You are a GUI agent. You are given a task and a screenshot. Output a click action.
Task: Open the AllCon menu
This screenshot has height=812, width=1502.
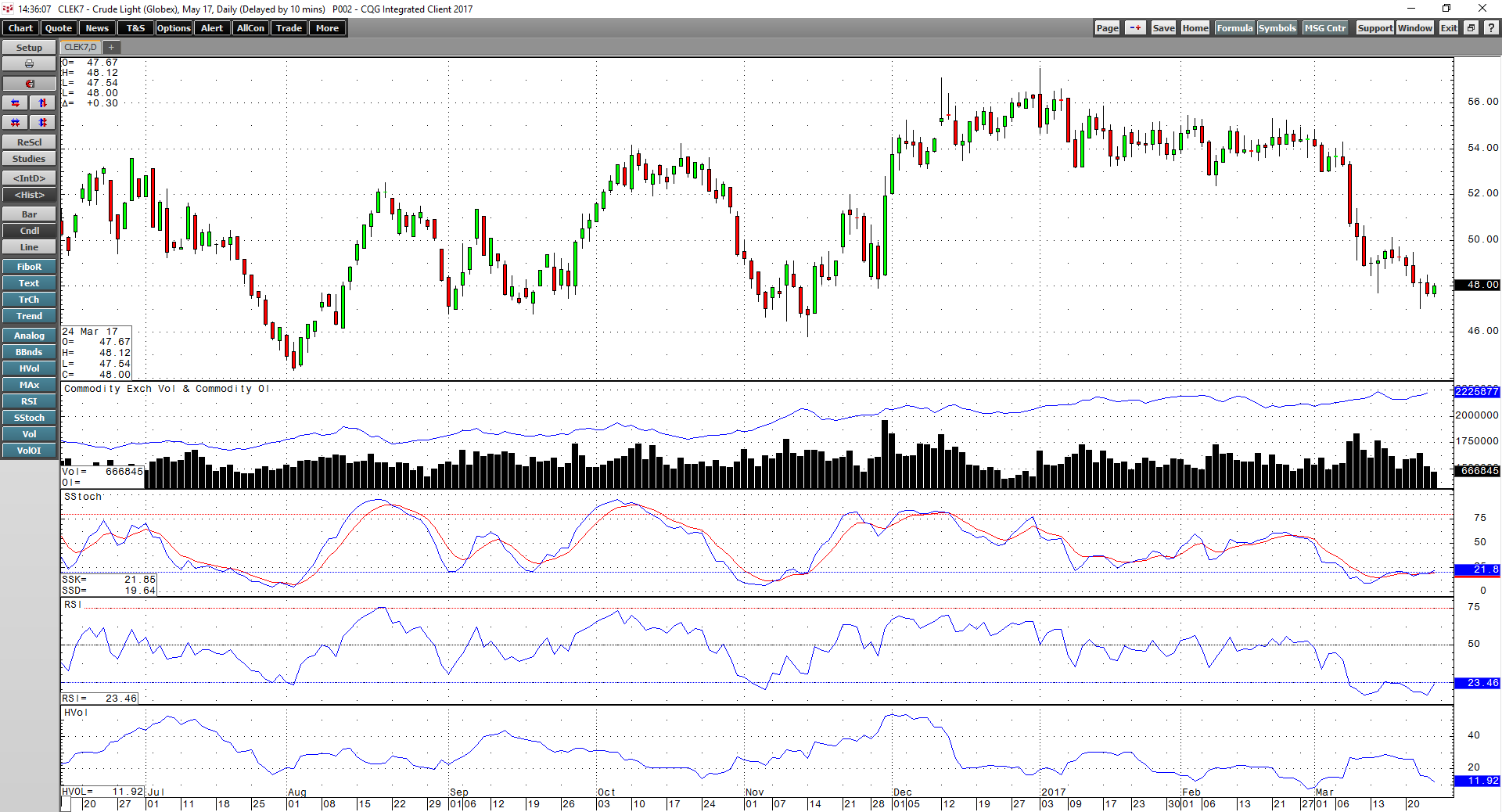(x=250, y=28)
